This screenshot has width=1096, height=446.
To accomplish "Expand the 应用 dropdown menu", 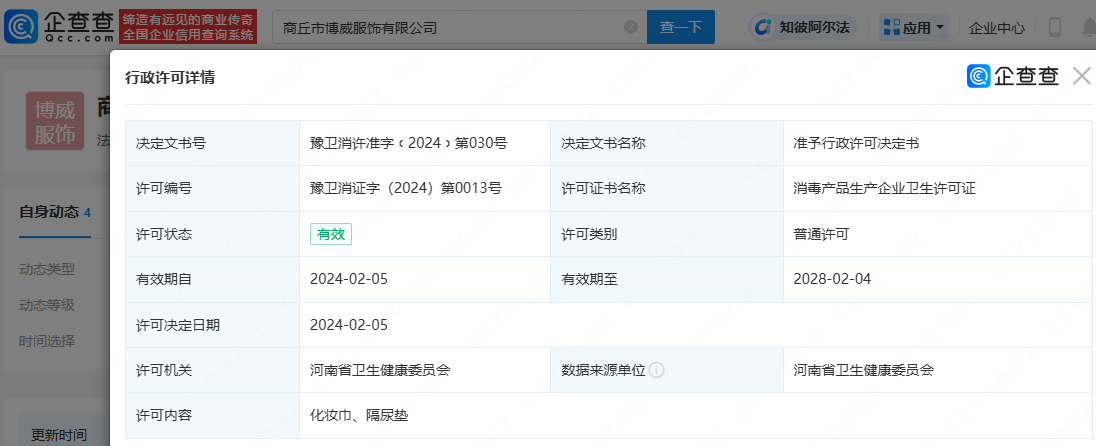I will (914, 28).
